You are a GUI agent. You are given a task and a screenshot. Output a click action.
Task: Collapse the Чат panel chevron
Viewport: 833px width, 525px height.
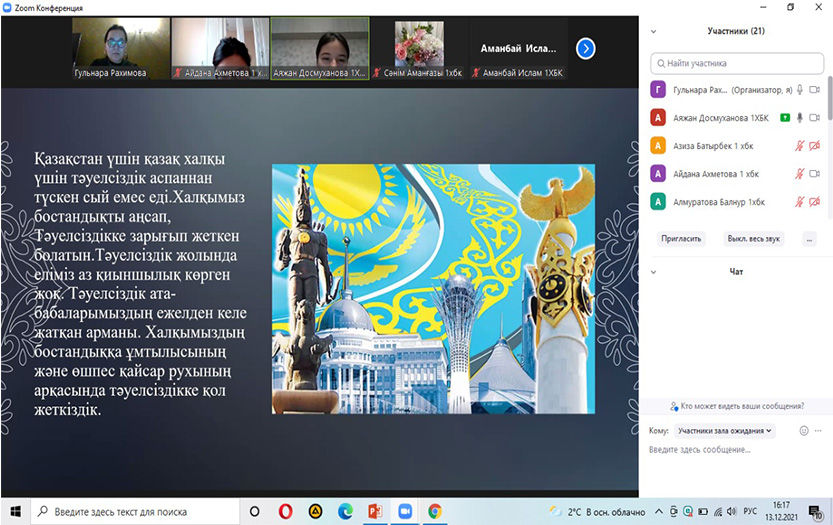tap(654, 271)
